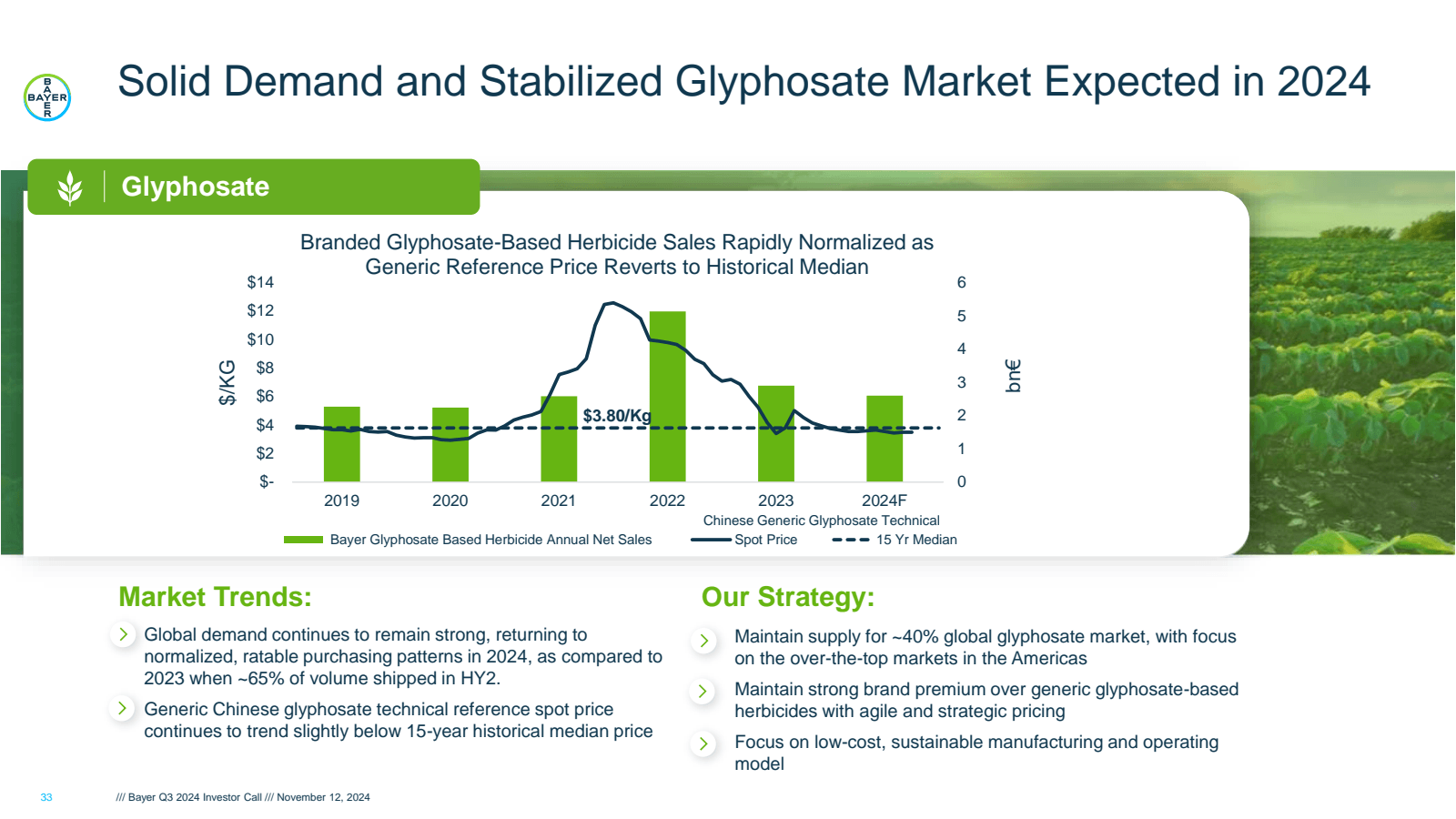Select the 2024F green sales bar
The width and height of the screenshot is (1456, 819).
[885, 439]
